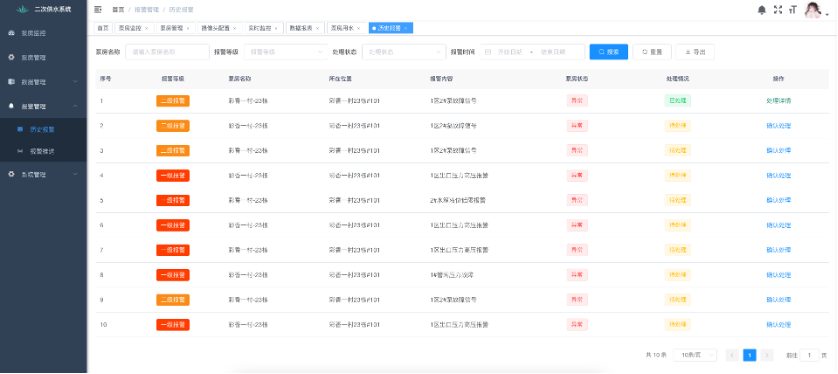The height and width of the screenshot is (374, 838).
Task: Open the notification bell in the header
Action: pyautogui.click(x=762, y=10)
